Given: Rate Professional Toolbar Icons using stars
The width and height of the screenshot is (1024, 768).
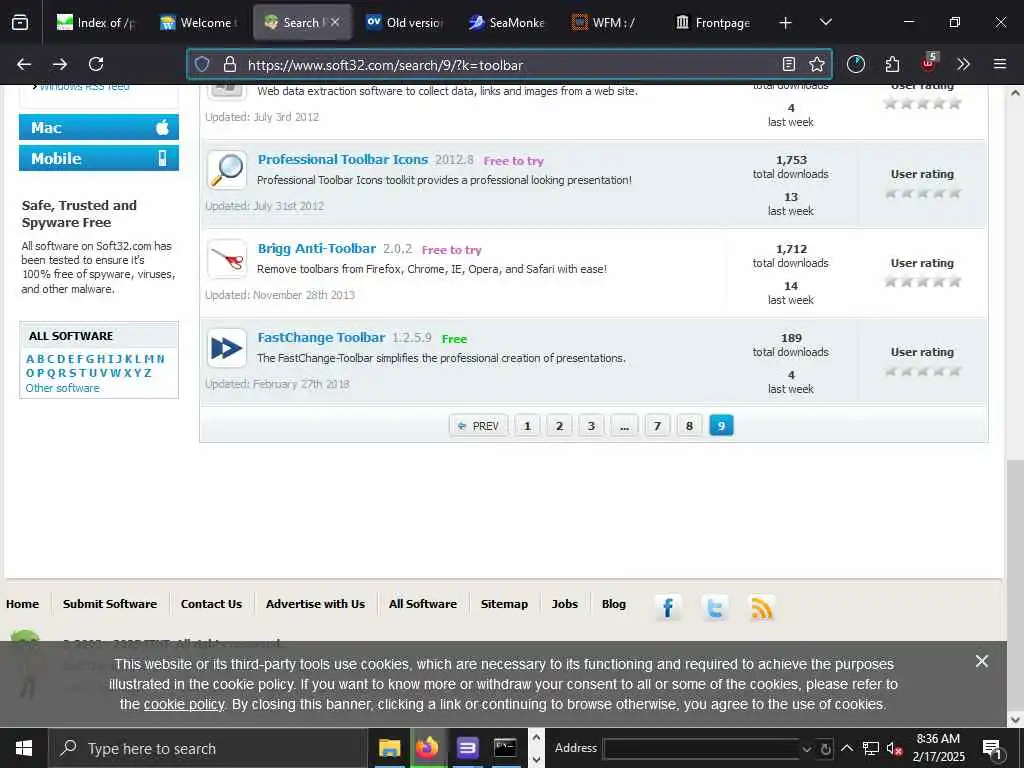Looking at the screenshot, I should click(x=922, y=193).
